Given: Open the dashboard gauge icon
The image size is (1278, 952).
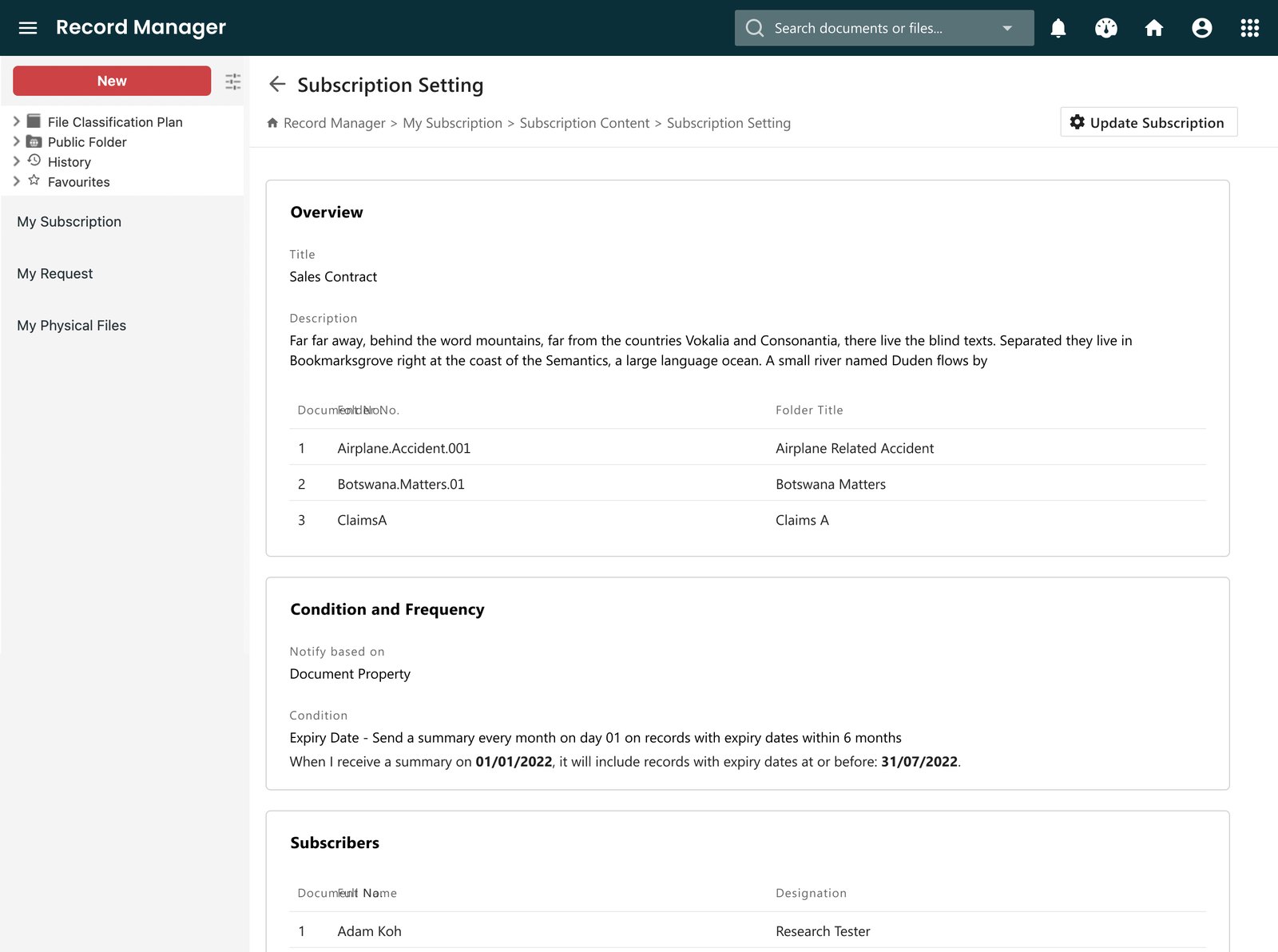Looking at the screenshot, I should click(1105, 28).
